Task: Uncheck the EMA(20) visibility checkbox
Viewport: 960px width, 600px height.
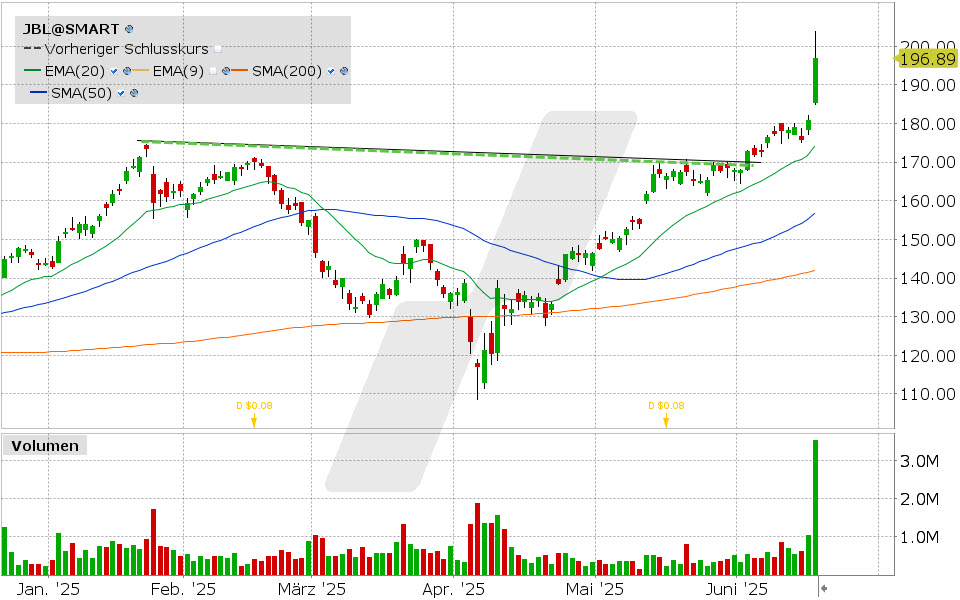Action: [x=114, y=71]
